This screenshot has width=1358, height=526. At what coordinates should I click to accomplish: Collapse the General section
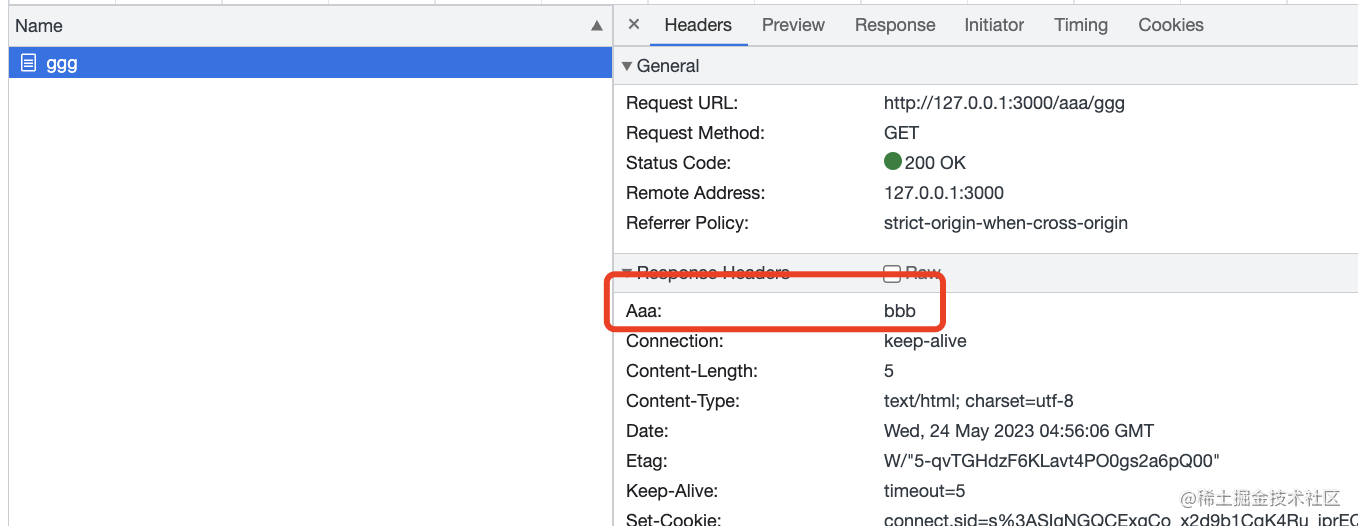pos(627,66)
